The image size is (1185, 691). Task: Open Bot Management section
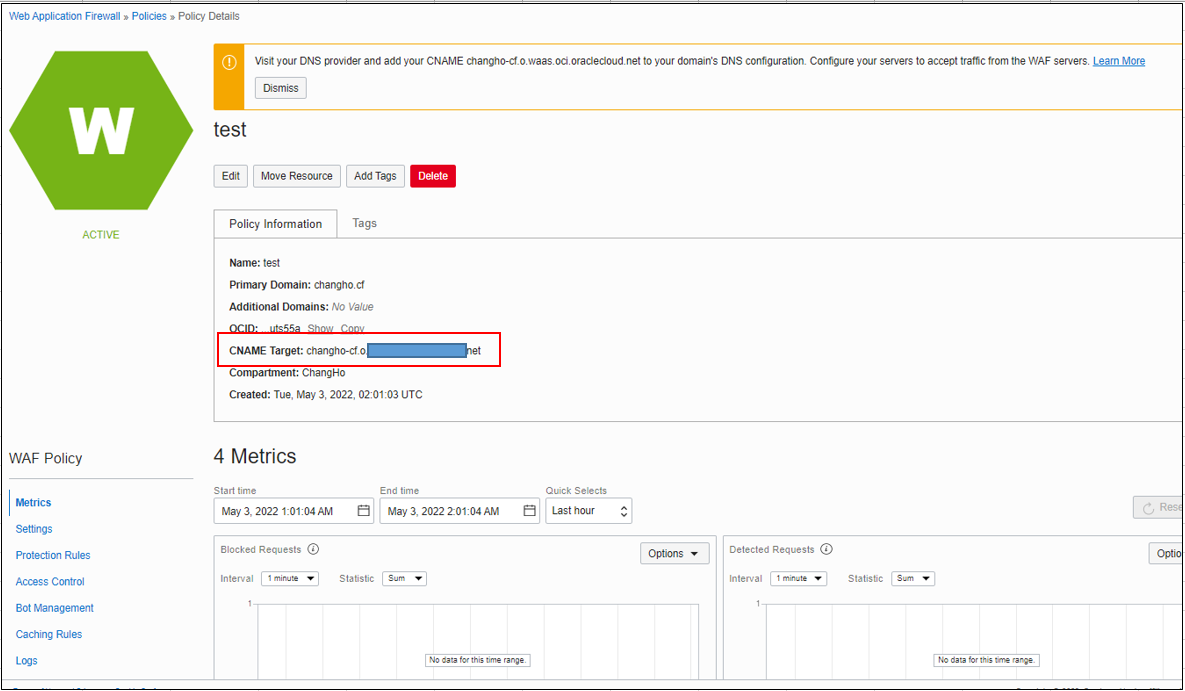(x=54, y=609)
